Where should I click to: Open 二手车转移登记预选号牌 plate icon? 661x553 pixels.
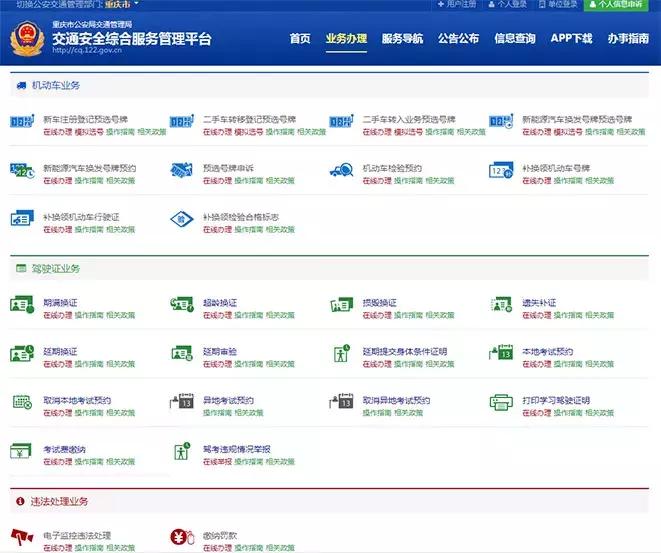[x=182, y=121]
